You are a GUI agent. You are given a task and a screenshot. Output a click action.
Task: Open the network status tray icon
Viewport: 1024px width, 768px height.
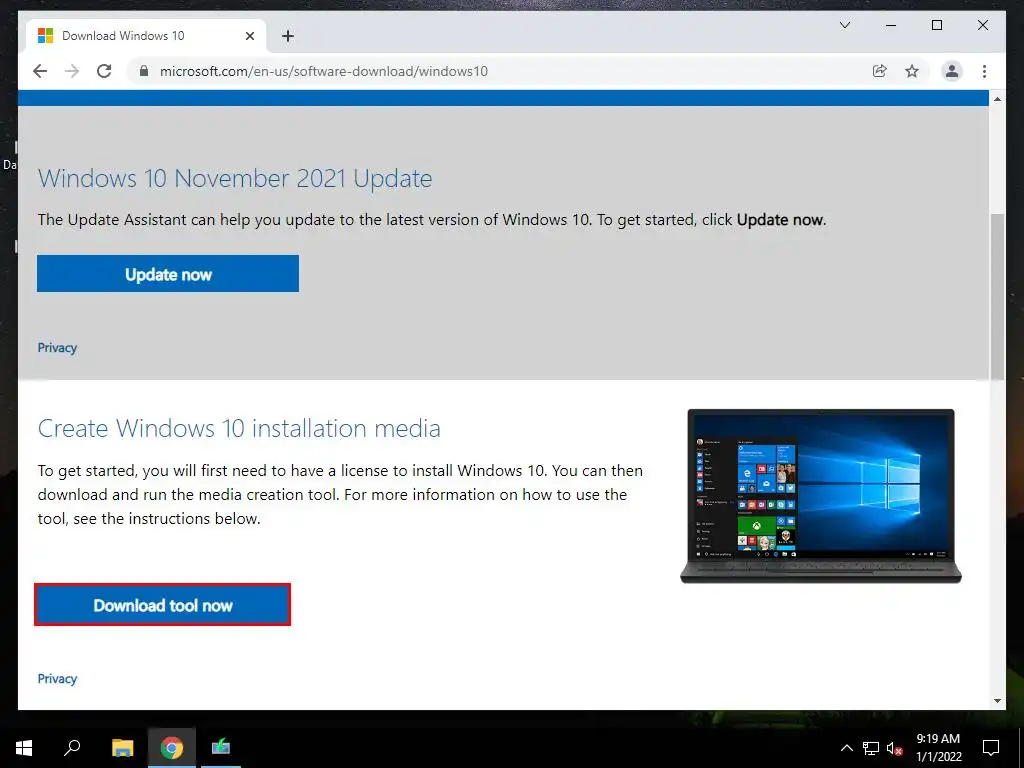(x=871, y=748)
